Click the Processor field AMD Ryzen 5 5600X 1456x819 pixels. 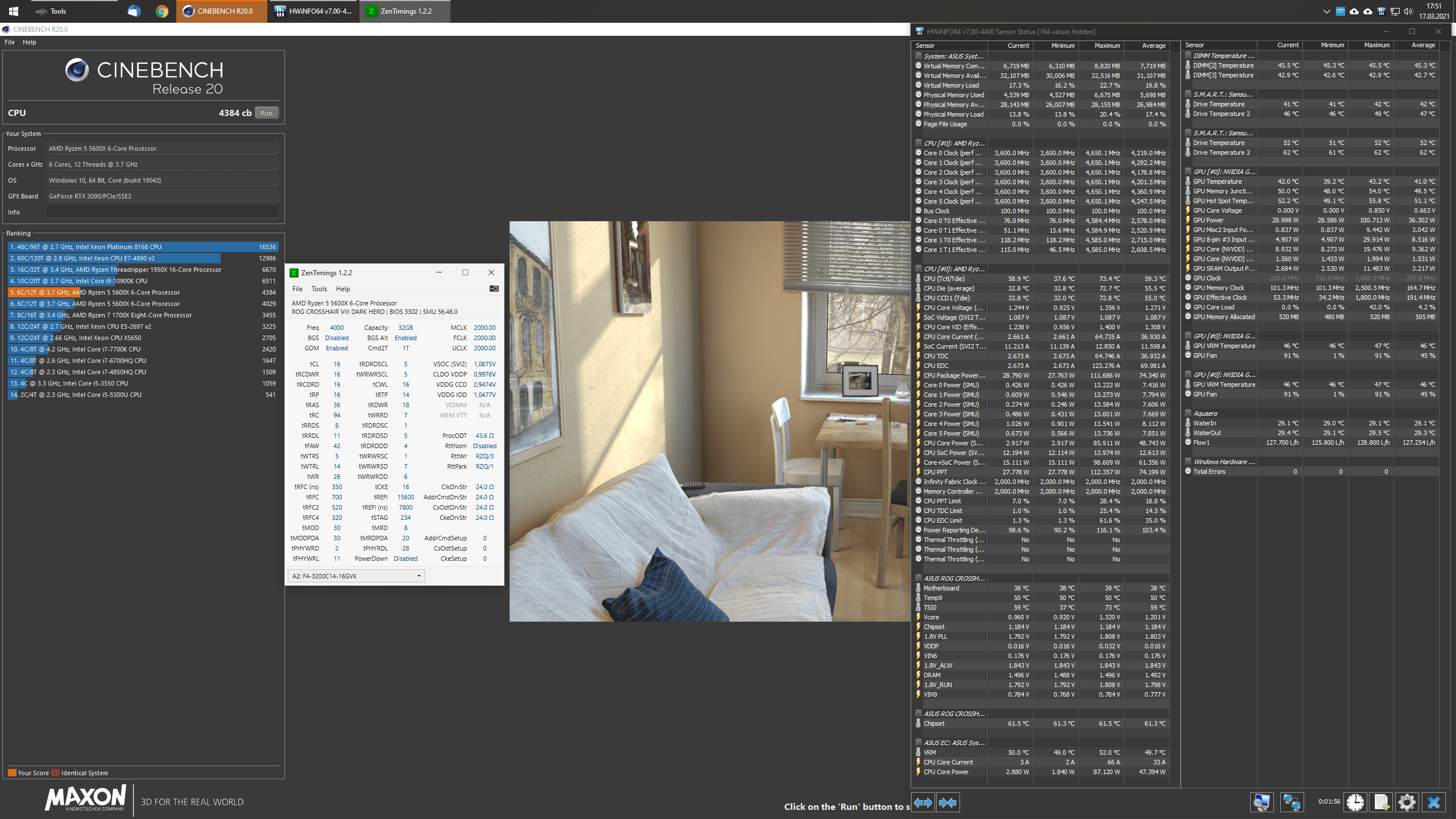(x=162, y=148)
